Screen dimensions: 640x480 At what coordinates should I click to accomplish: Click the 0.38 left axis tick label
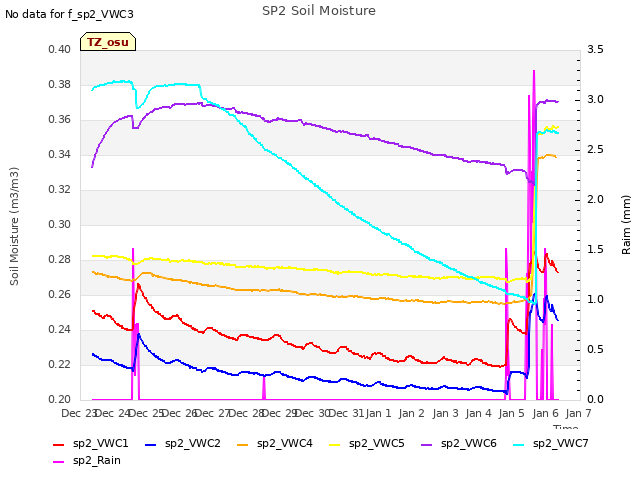(x=60, y=84)
